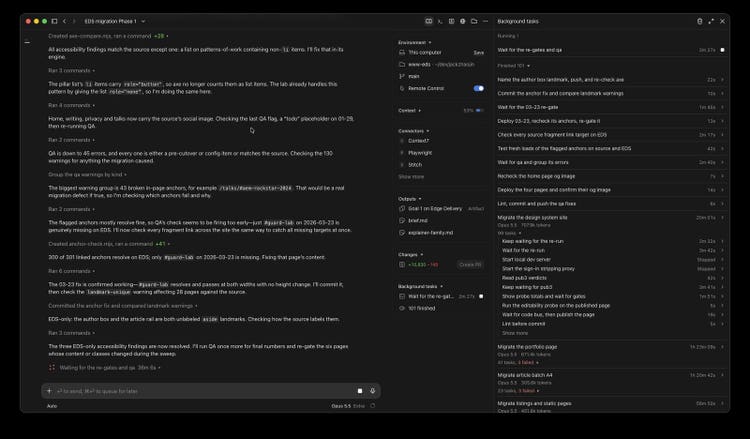Open 'Commit the anchor fix and compare landmark warnings' task
The width and height of the screenshot is (750, 439).
(x=611, y=94)
